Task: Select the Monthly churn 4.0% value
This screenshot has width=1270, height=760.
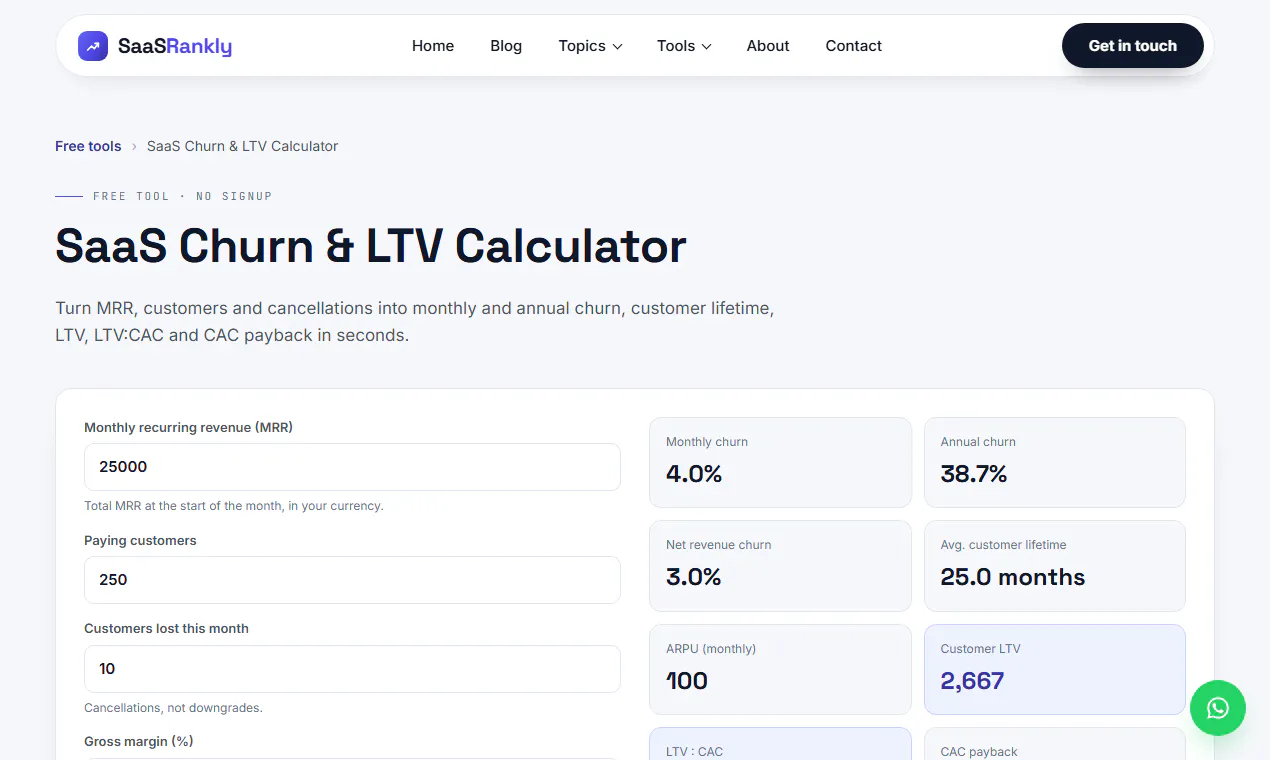Action: [694, 474]
